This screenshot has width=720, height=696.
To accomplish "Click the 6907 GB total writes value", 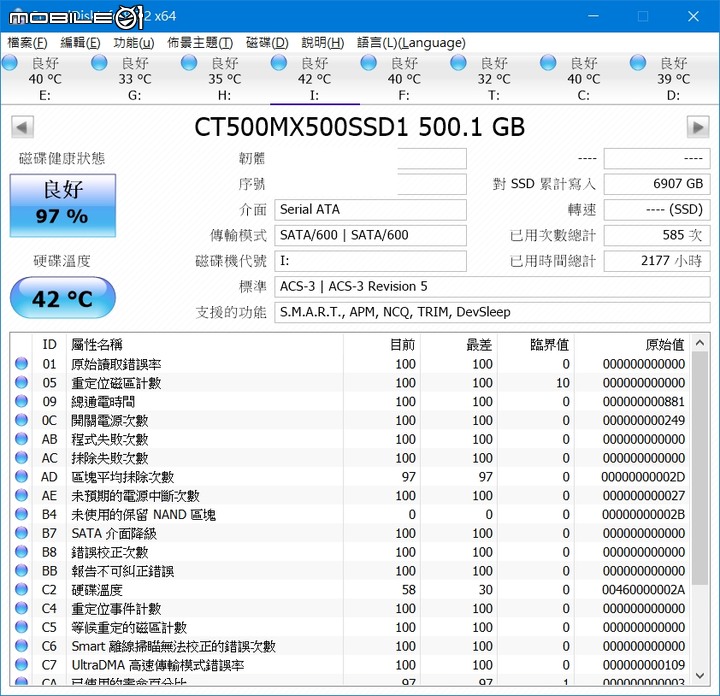I will (657, 184).
